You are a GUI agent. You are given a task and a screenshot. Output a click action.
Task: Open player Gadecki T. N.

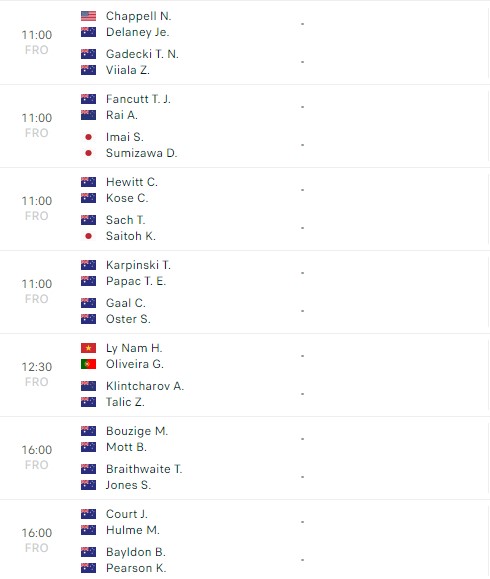pyautogui.click(x=142, y=54)
